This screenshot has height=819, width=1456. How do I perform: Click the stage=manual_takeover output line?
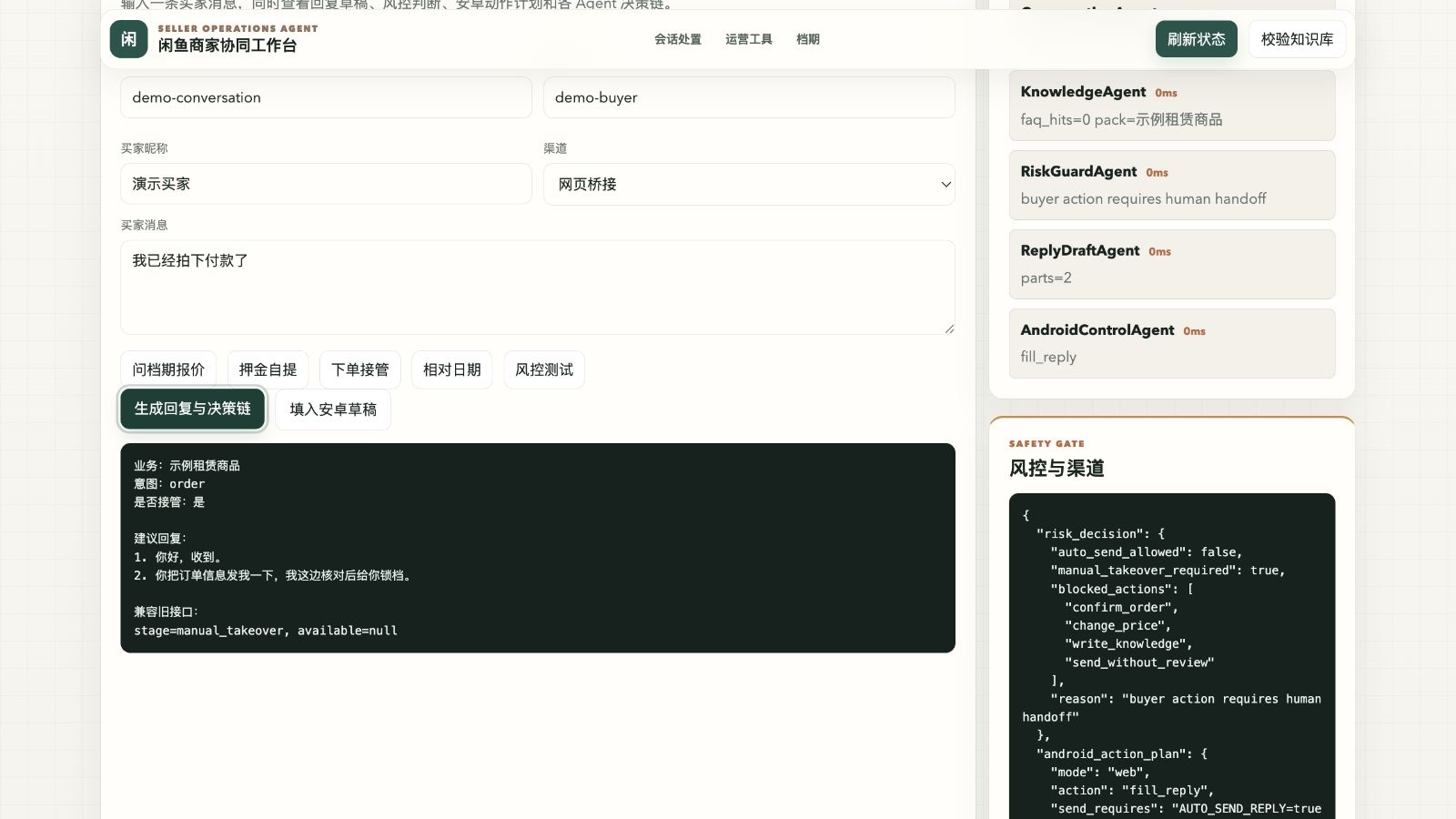(x=266, y=631)
